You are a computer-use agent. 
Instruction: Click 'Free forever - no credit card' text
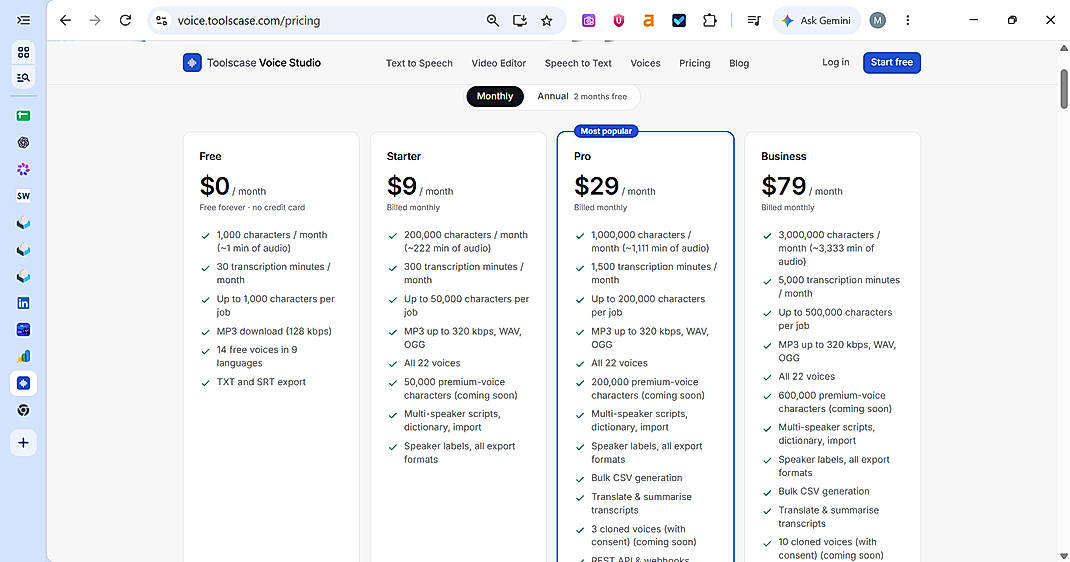pos(252,207)
